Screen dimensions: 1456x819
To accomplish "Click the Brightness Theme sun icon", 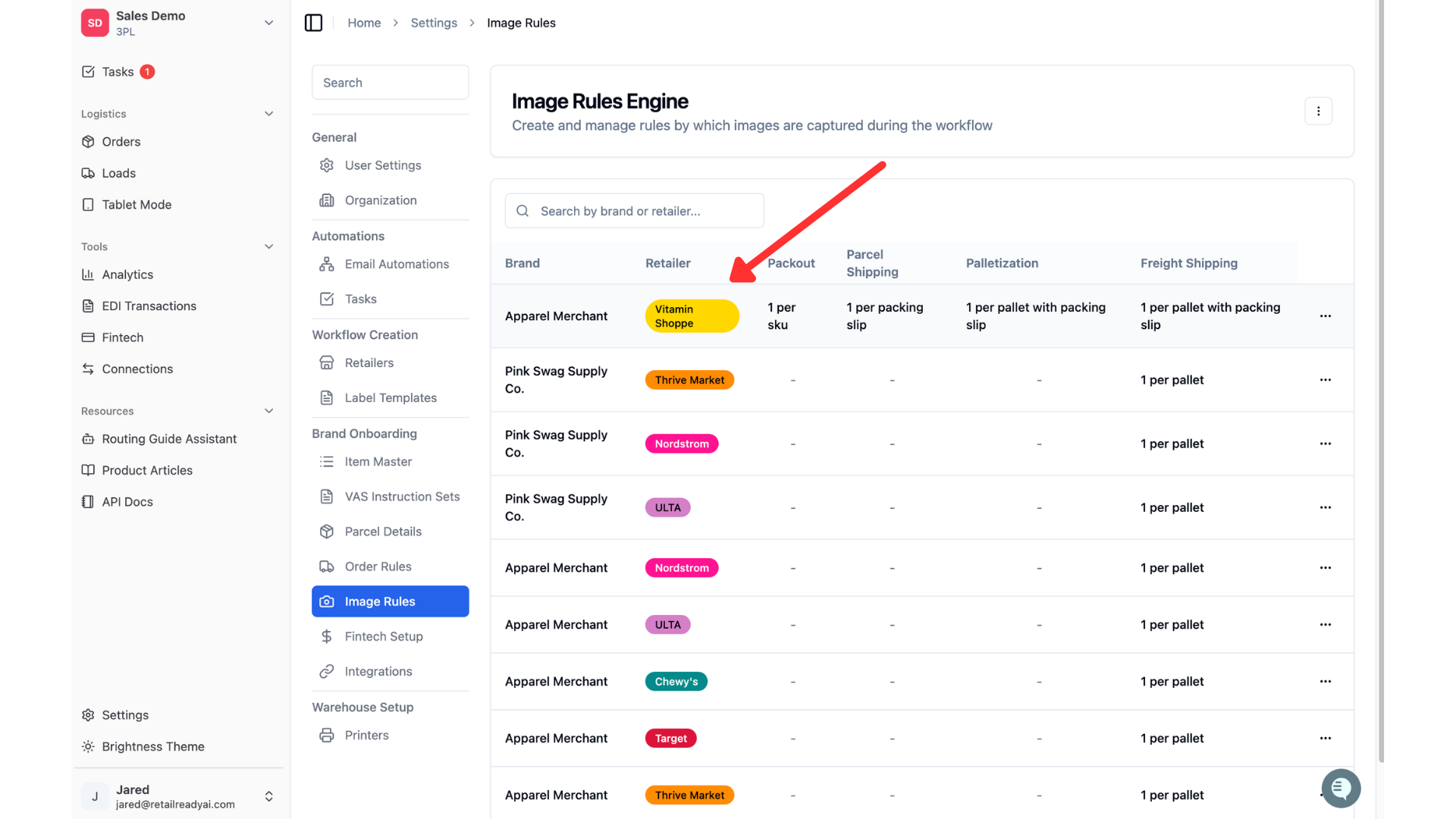I will [x=88, y=746].
